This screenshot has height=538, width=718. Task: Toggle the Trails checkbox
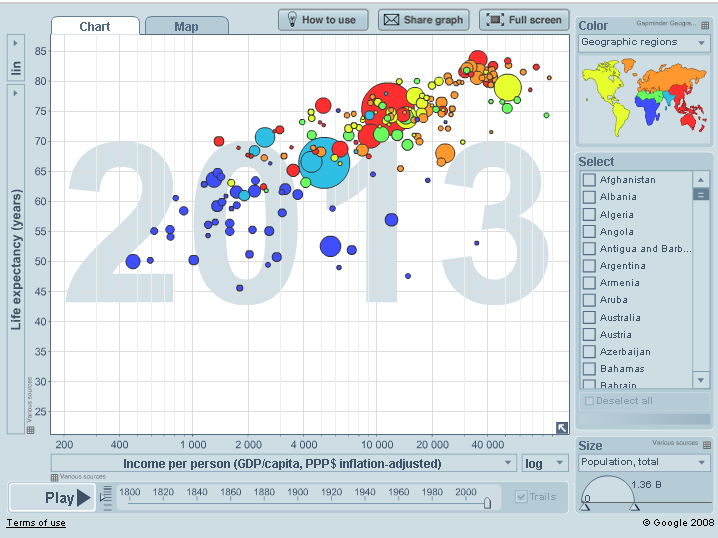tap(521, 497)
